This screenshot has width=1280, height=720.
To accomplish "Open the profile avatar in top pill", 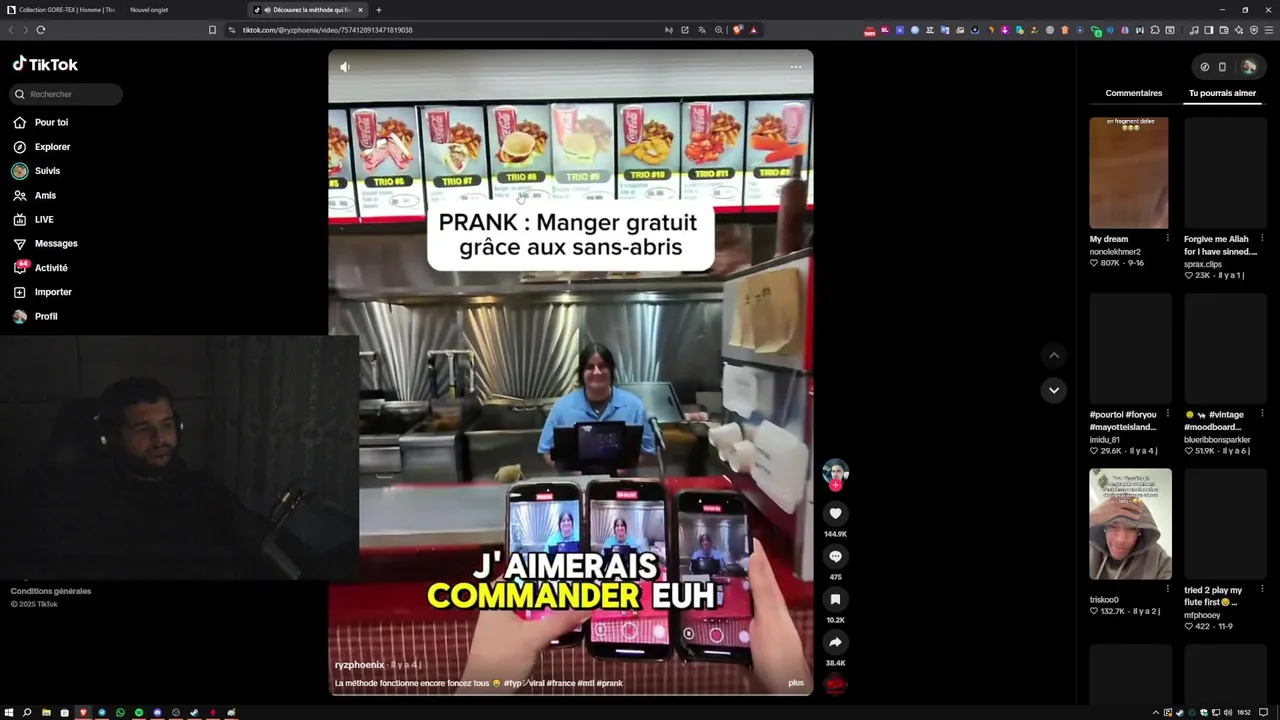I will [1248, 67].
